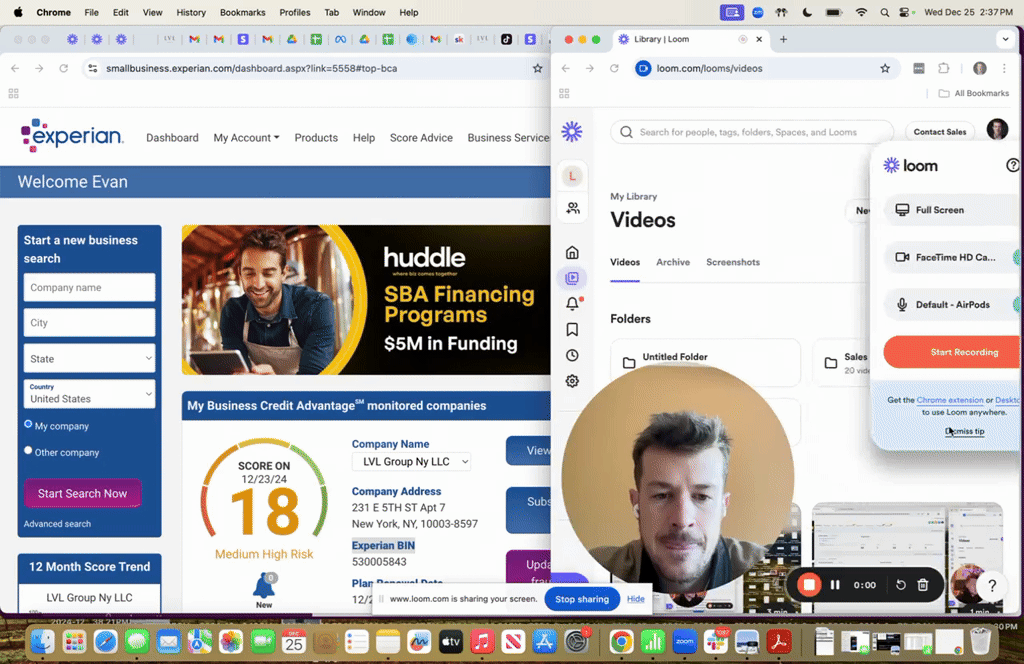Screen dimensions: 1024x664
Task: Open Chrome extensions puzzle icon in Loom window
Action: coord(944,68)
